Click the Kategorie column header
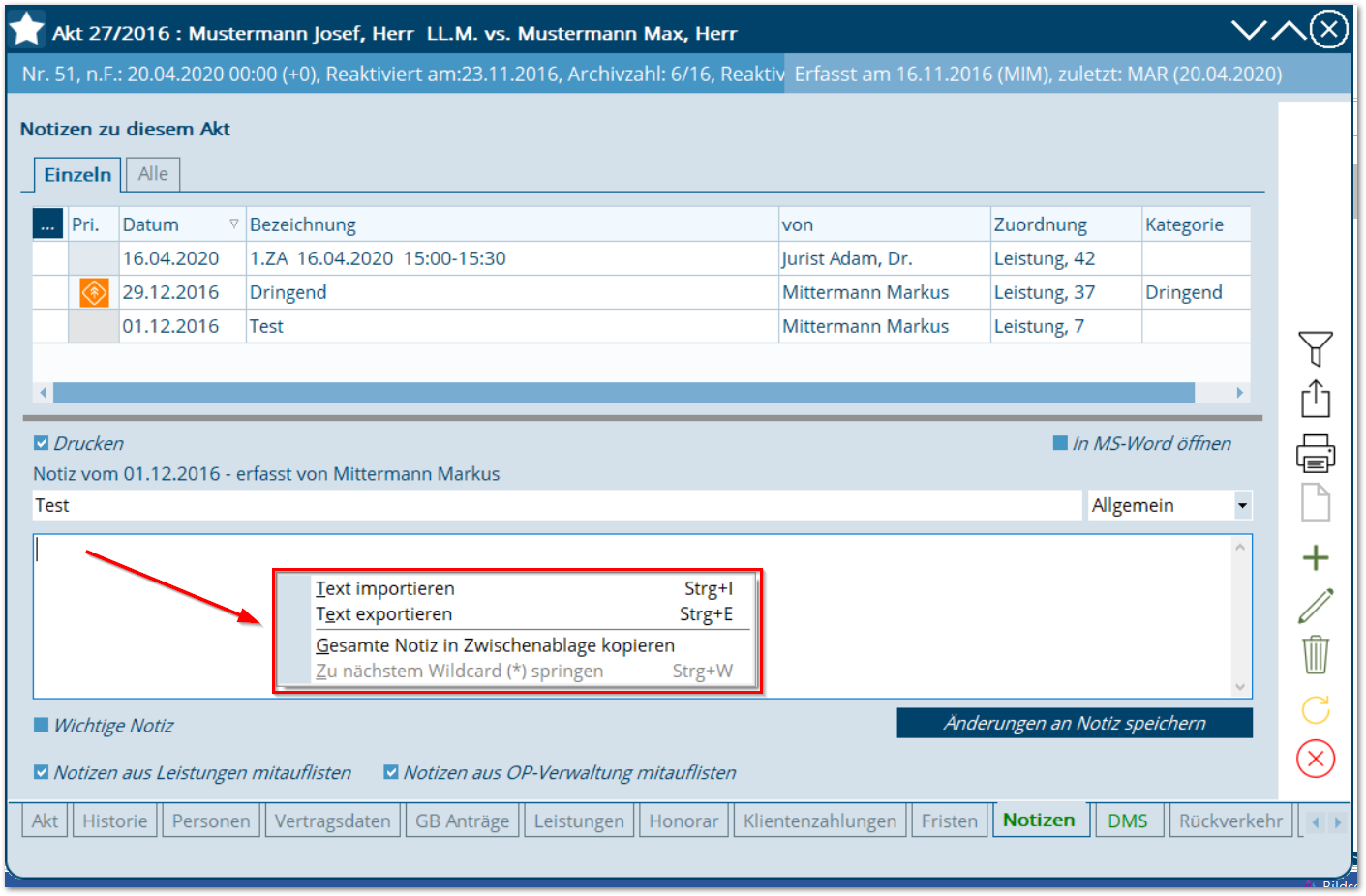 coord(1197,224)
